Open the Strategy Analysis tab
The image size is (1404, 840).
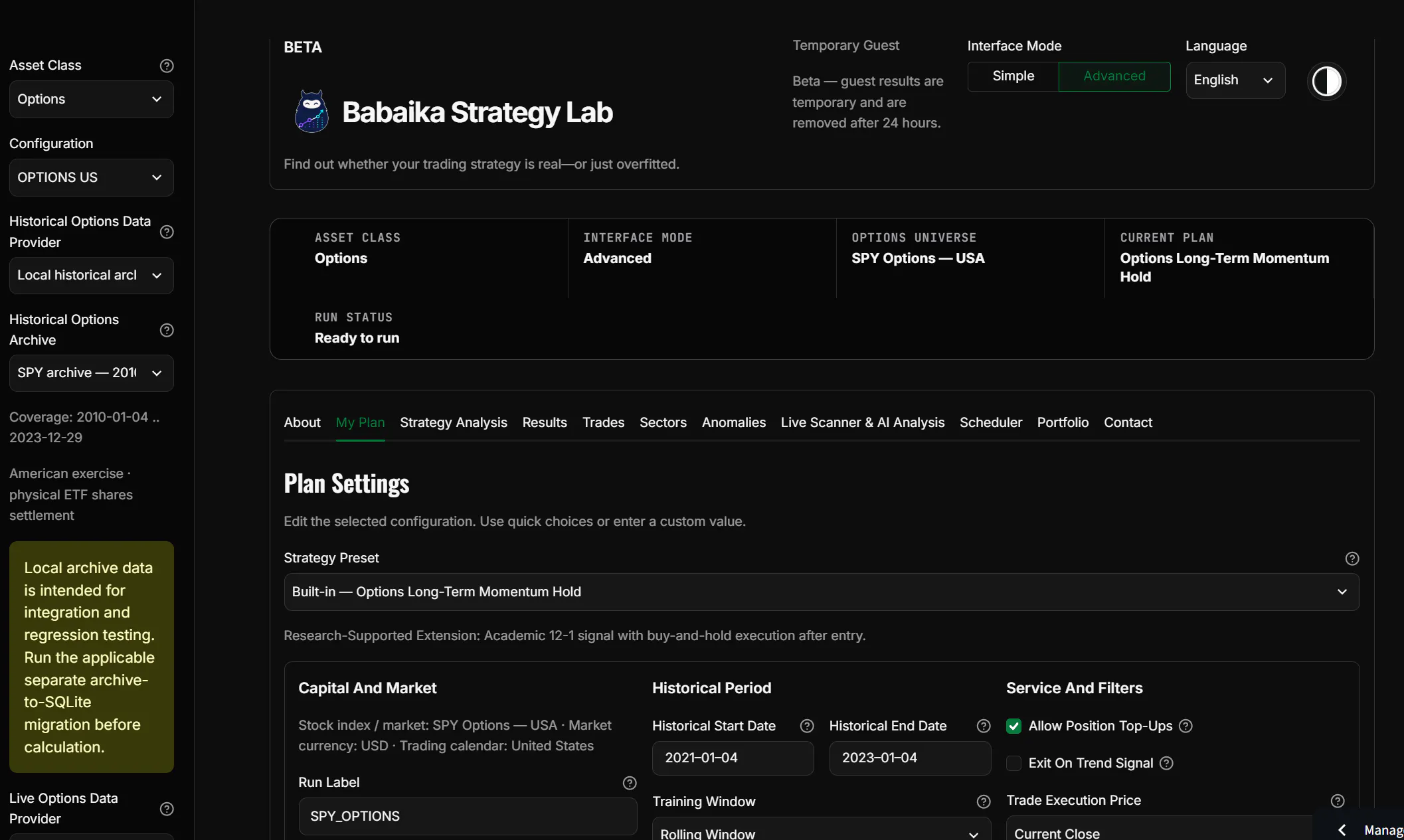point(454,423)
